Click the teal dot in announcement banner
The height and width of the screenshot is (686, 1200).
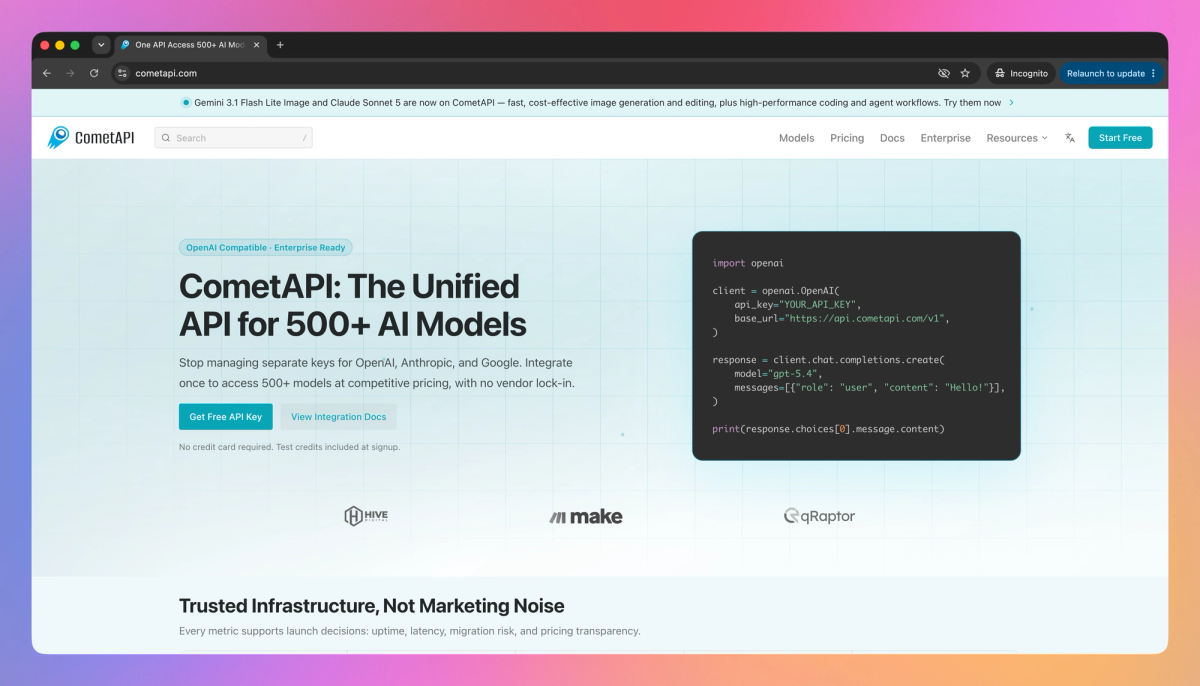tap(186, 102)
